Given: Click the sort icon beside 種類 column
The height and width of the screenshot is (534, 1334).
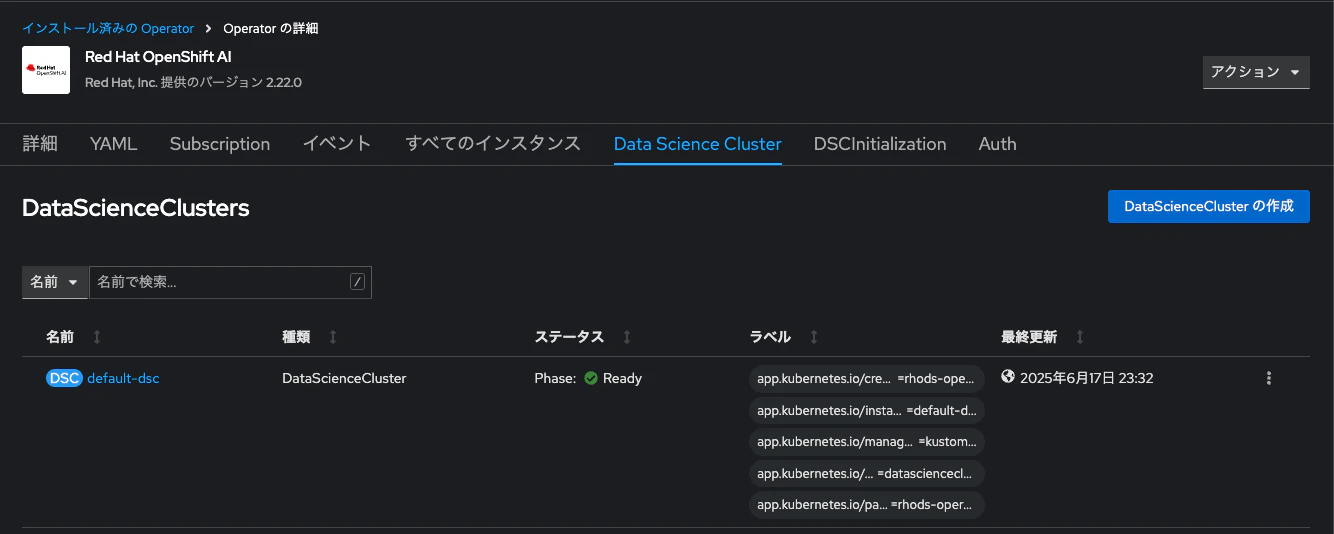Looking at the screenshot, I should (333, 337).
